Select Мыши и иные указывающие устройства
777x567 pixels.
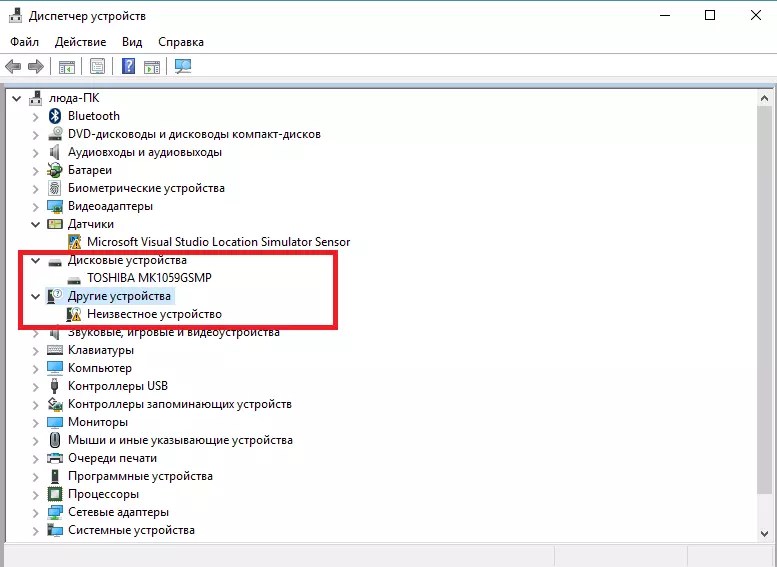[180, 440]
